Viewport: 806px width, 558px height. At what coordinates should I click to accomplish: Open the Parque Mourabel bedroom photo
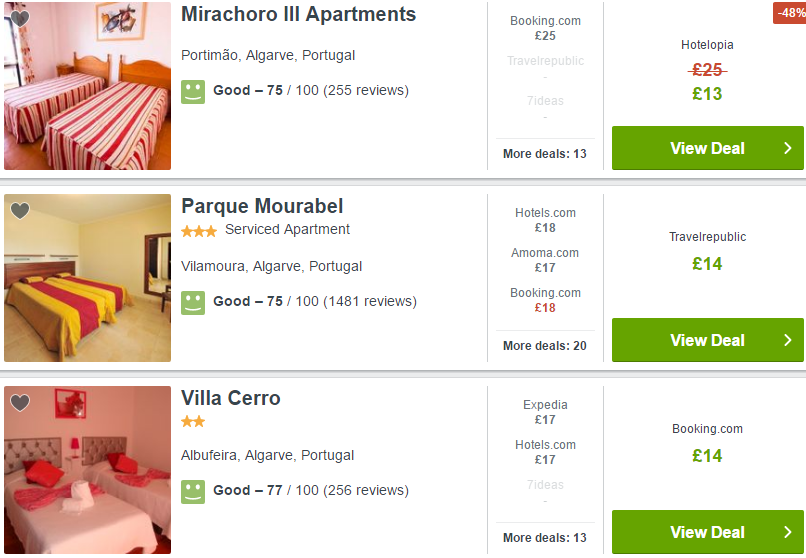coord(87,278)
